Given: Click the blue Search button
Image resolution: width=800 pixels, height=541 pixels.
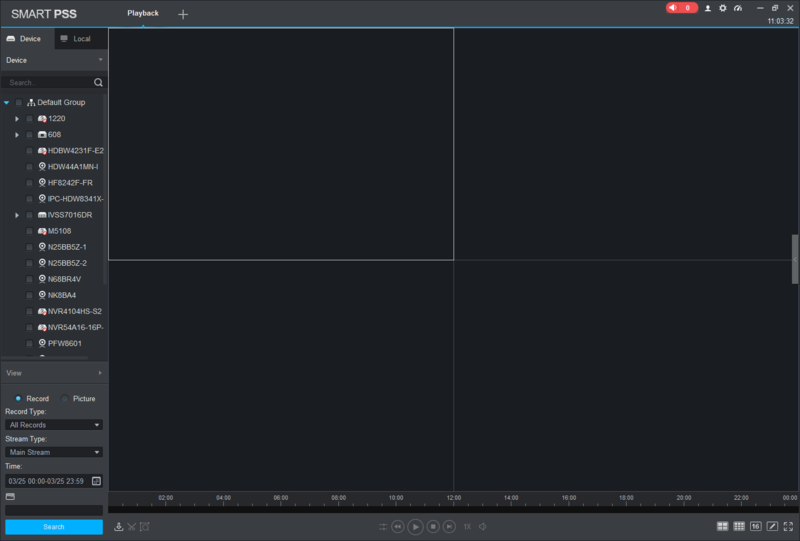Looking at the screenshot, I should click(54, 527).
